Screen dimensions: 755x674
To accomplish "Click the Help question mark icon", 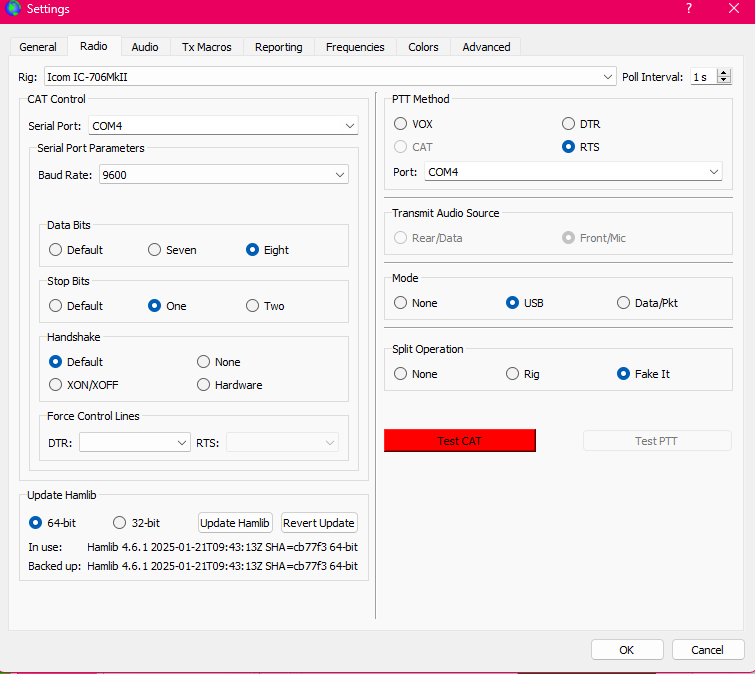I will pos(688,9).
